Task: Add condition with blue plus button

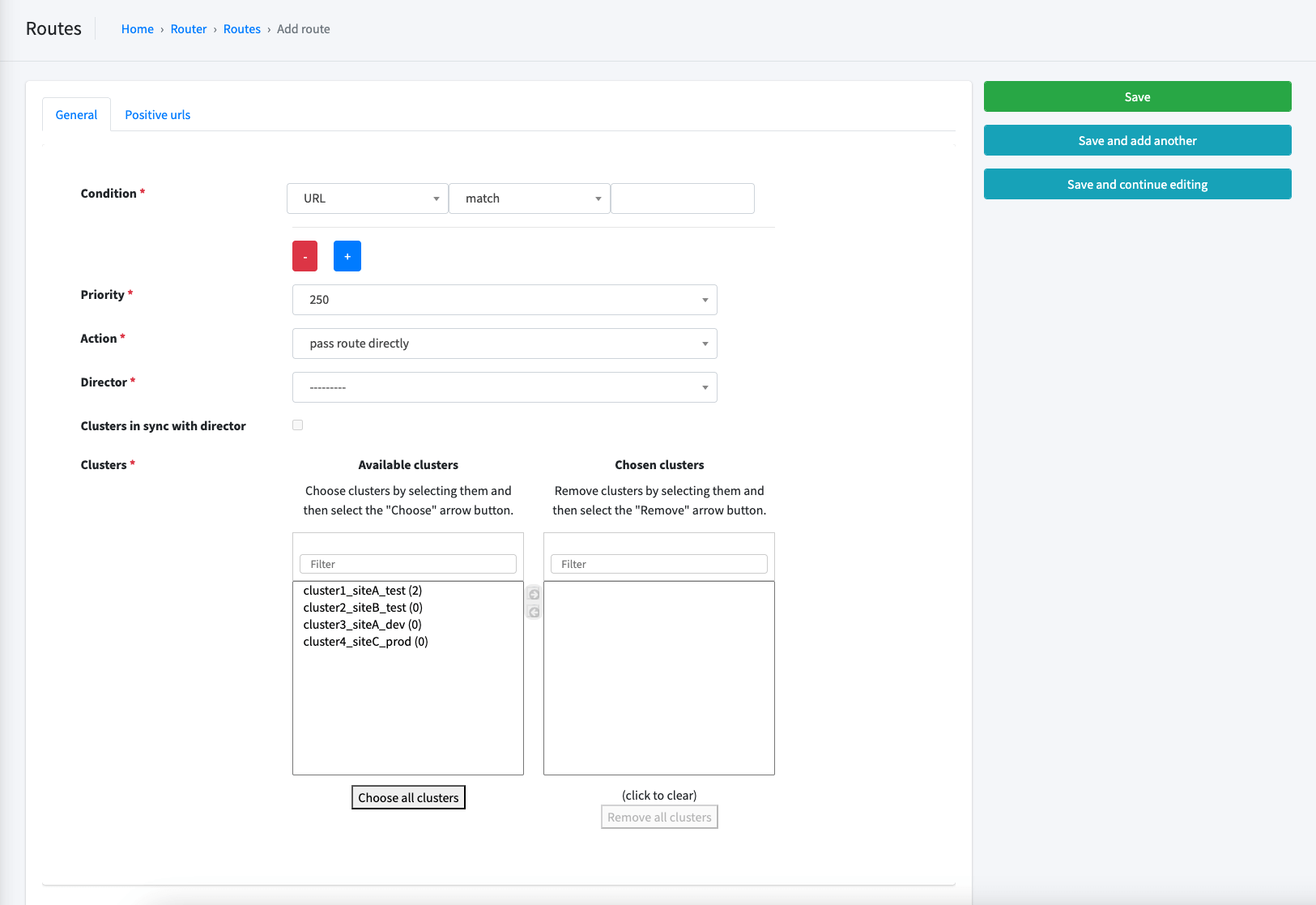Action: pyautogui.click(x=347, y=256)
